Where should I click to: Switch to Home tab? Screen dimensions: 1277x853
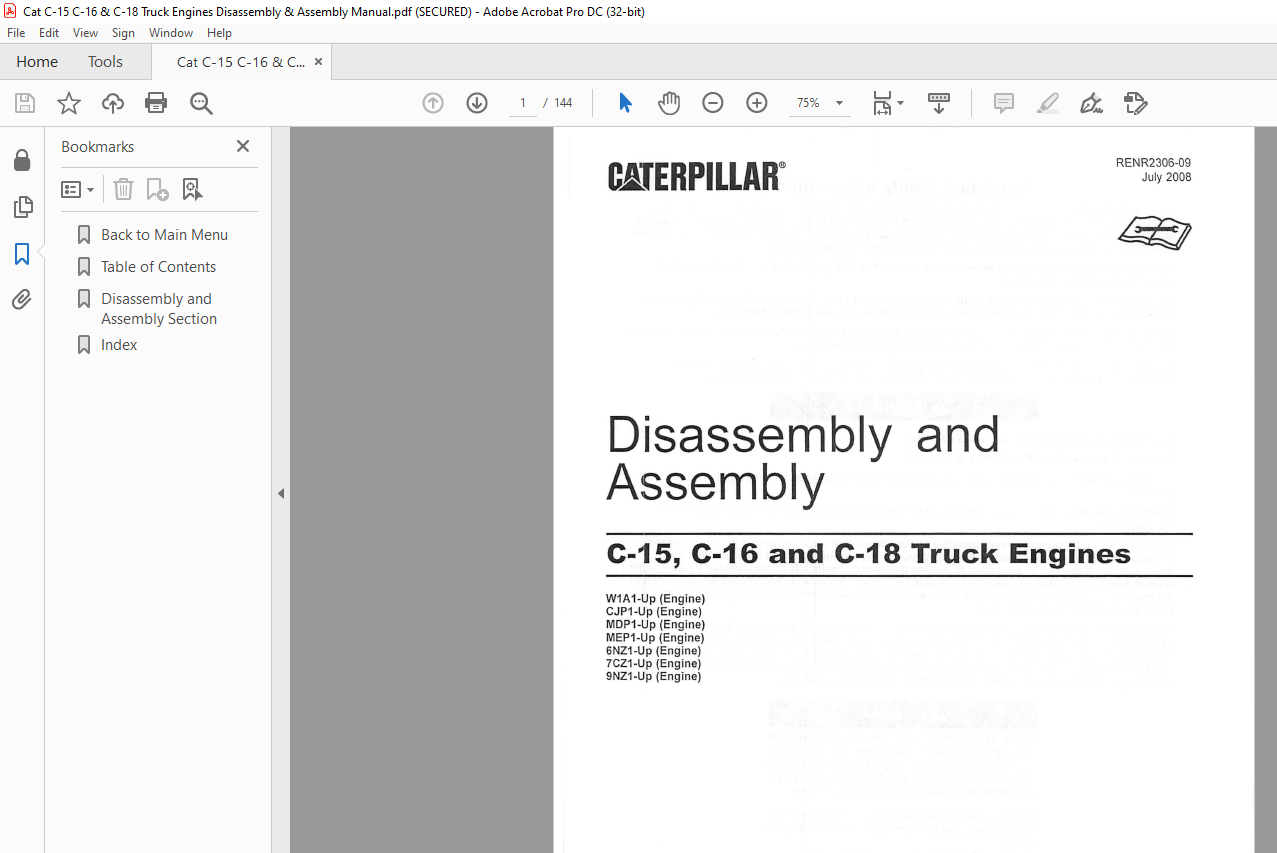click(x=37, y=62)
